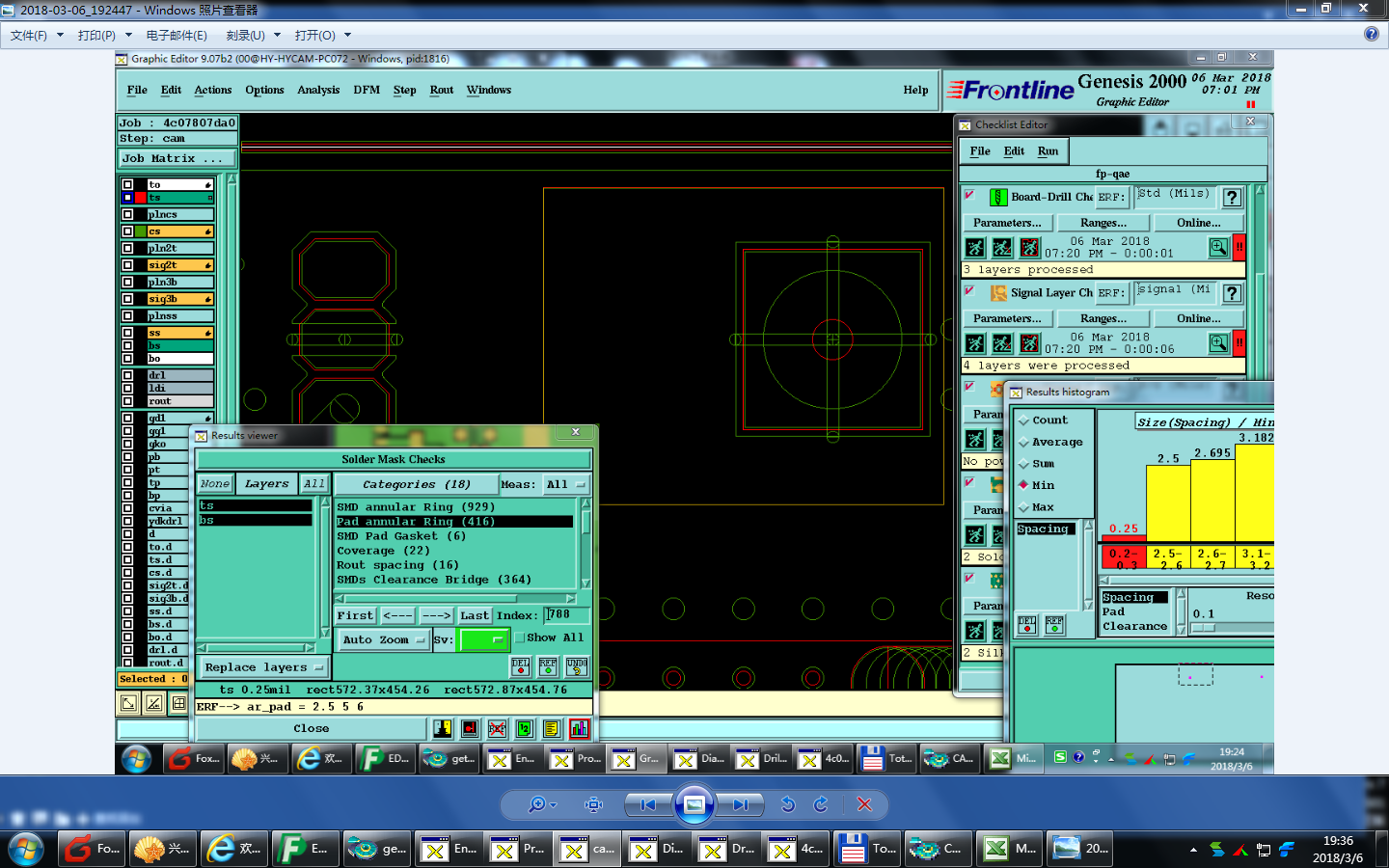The width and height of the screenshot is (1389, 868).
Task: Click the red-framed run icon under Board-Drill Checks
Action: [x=1030, y=248]
